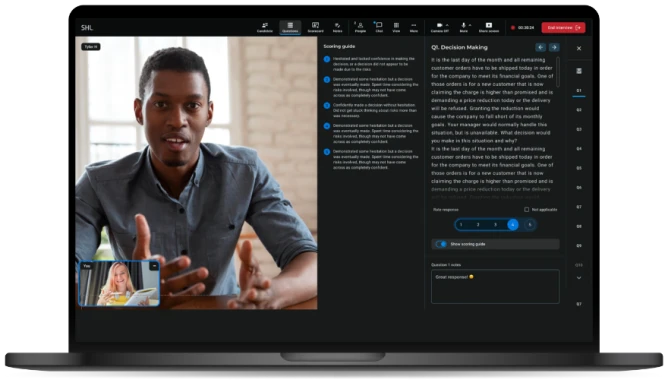Click the Q1. Decision Making heading
This screenshot has width=668, height=383.
click(459, 47)
